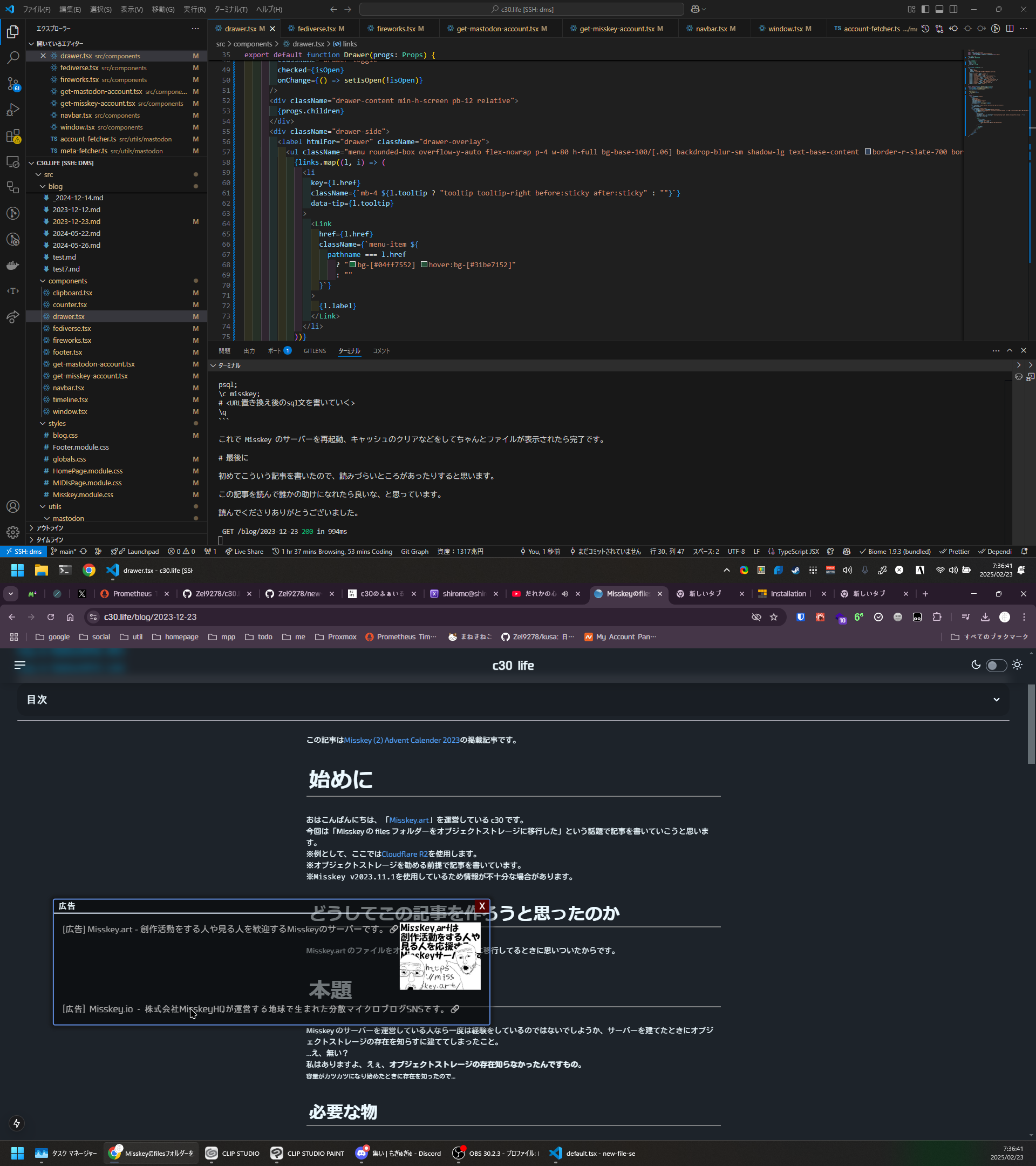Image resolution: width=1036 pixels, height=1166 pixels.
Task: Toggle the primary sidebar layout button
Action: tap(925, 9)
